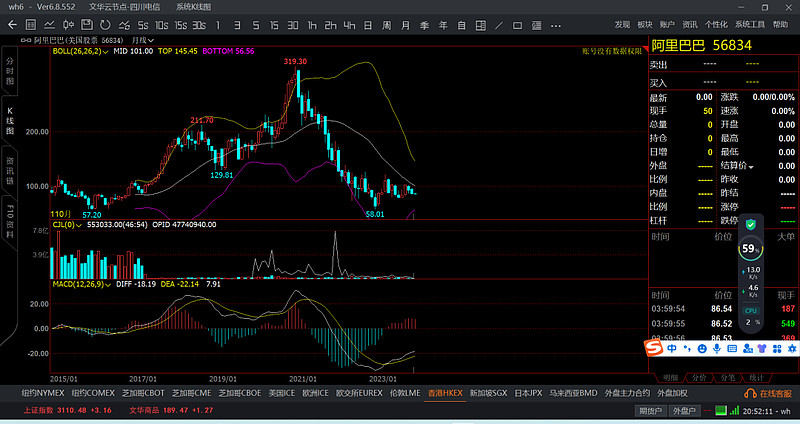800x424 pixels.
Task: Switch to time-sharing line chart icon
Action: coord(49,25)
